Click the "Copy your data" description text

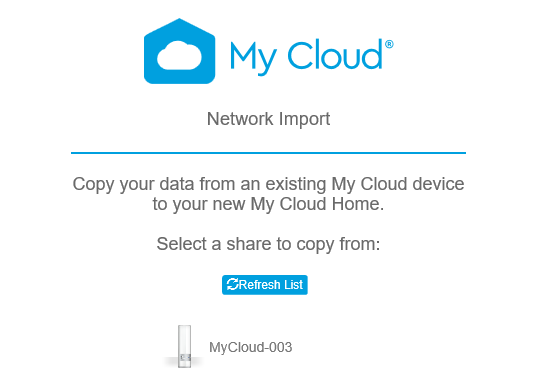[268, 194]
